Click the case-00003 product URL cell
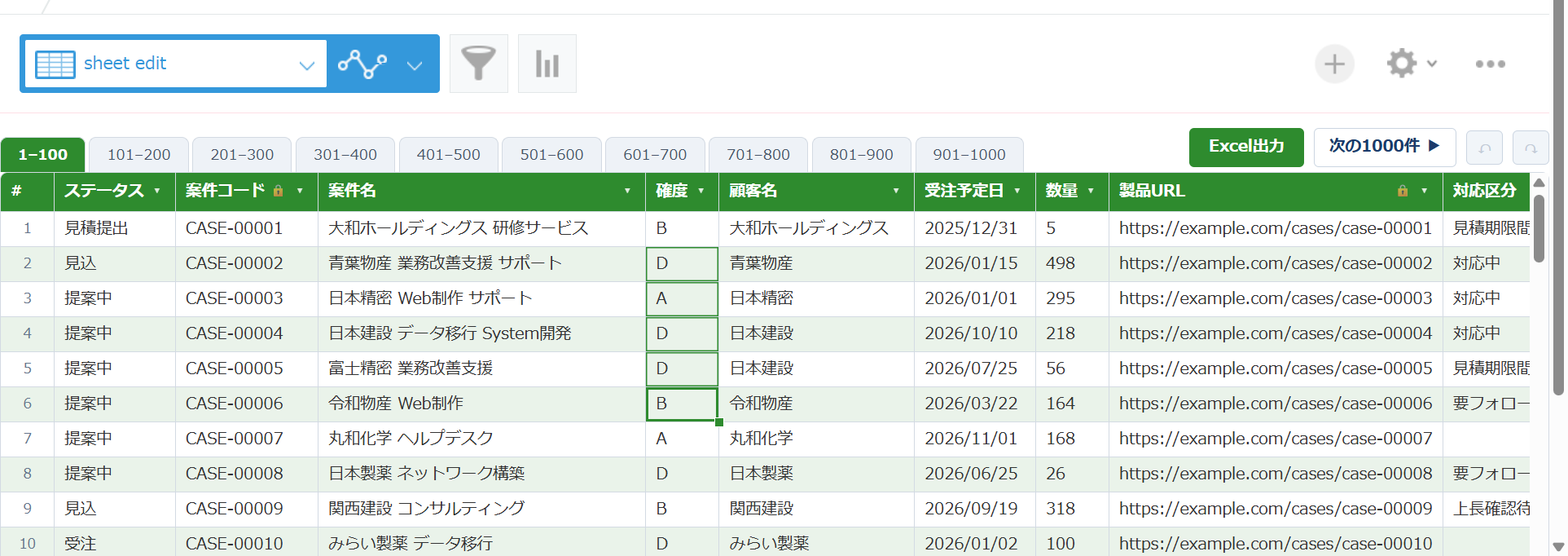 pyautogui.click(x=1276, y=298)
